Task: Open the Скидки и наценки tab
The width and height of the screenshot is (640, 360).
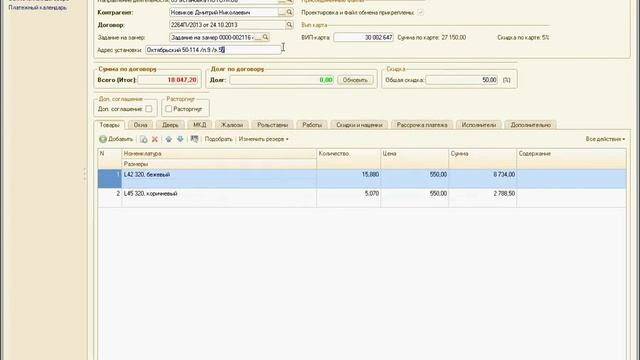Action: pos(359,125)
